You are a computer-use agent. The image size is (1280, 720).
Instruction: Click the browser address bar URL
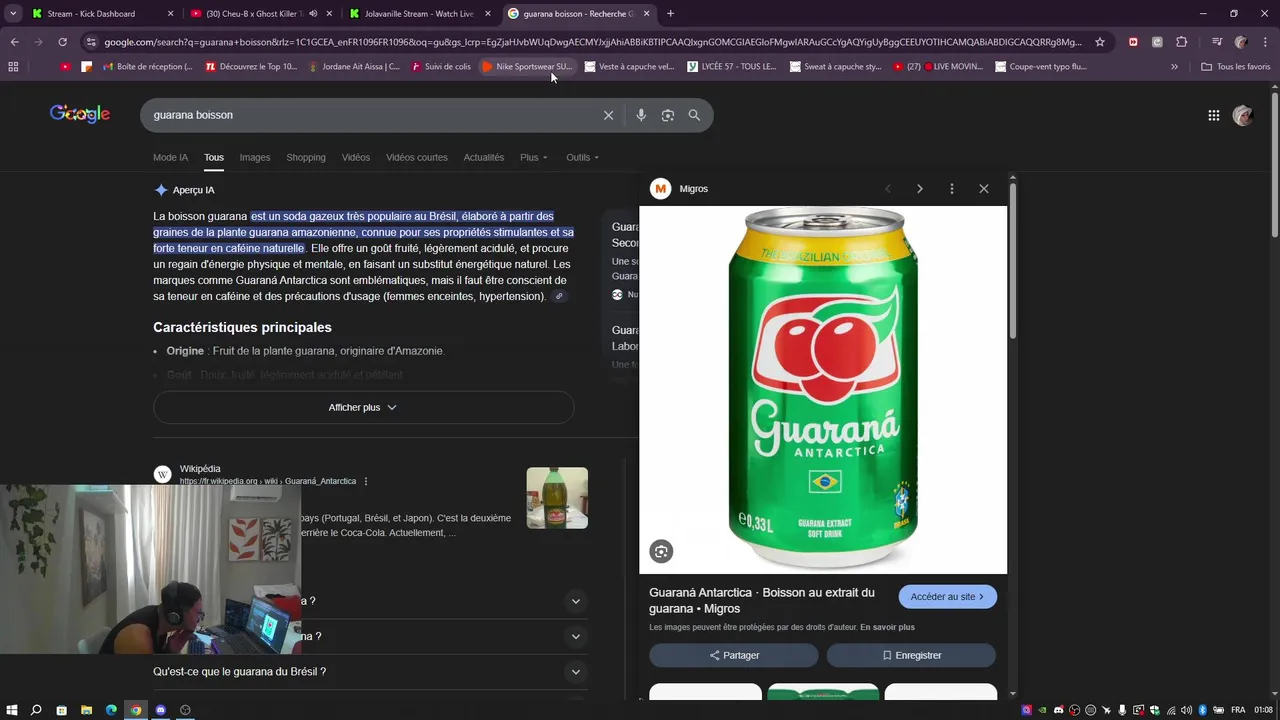(x=592, y=42)
